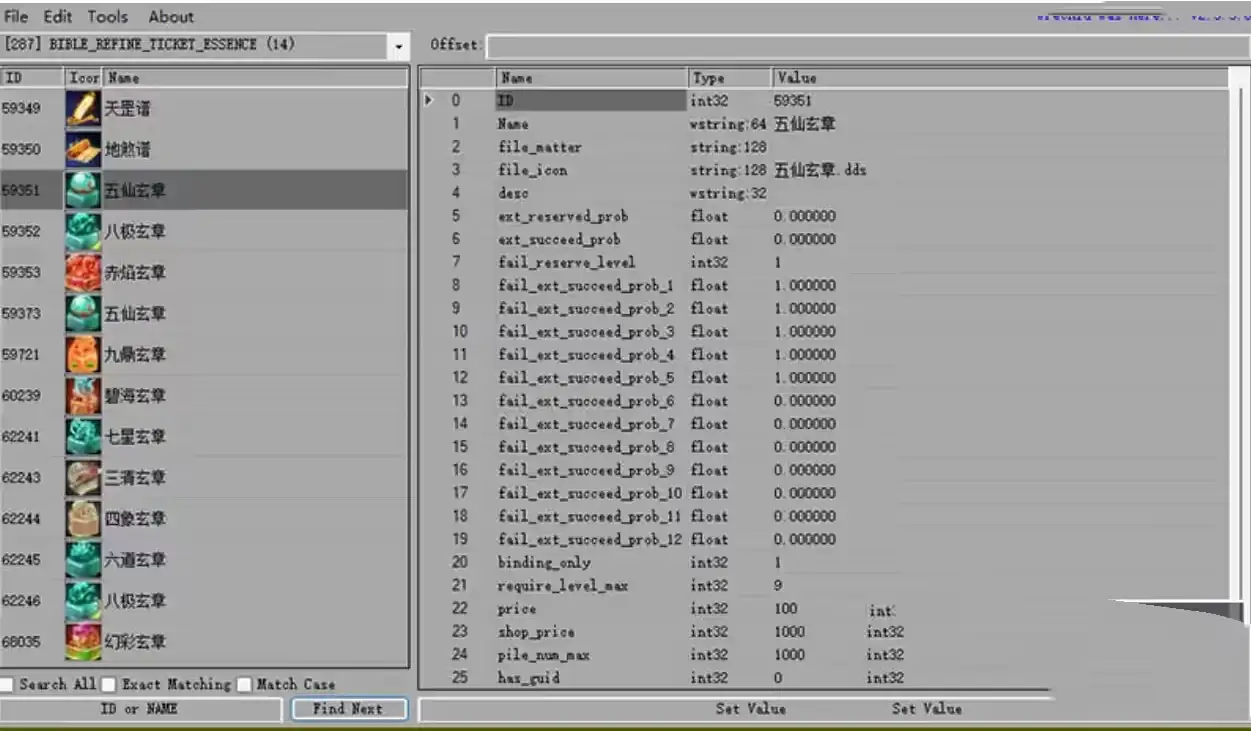The height and width of the screenshot is (731, 1251).
Task: Click the price value 100
Action: (x=786, y=608)
